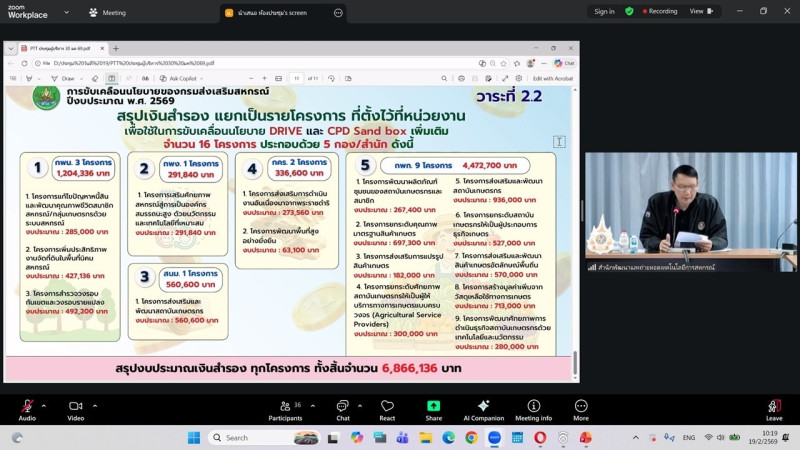This screenshot has width=800, height=450.
Task: Click the Sign in button
Action: pos(604,12)
